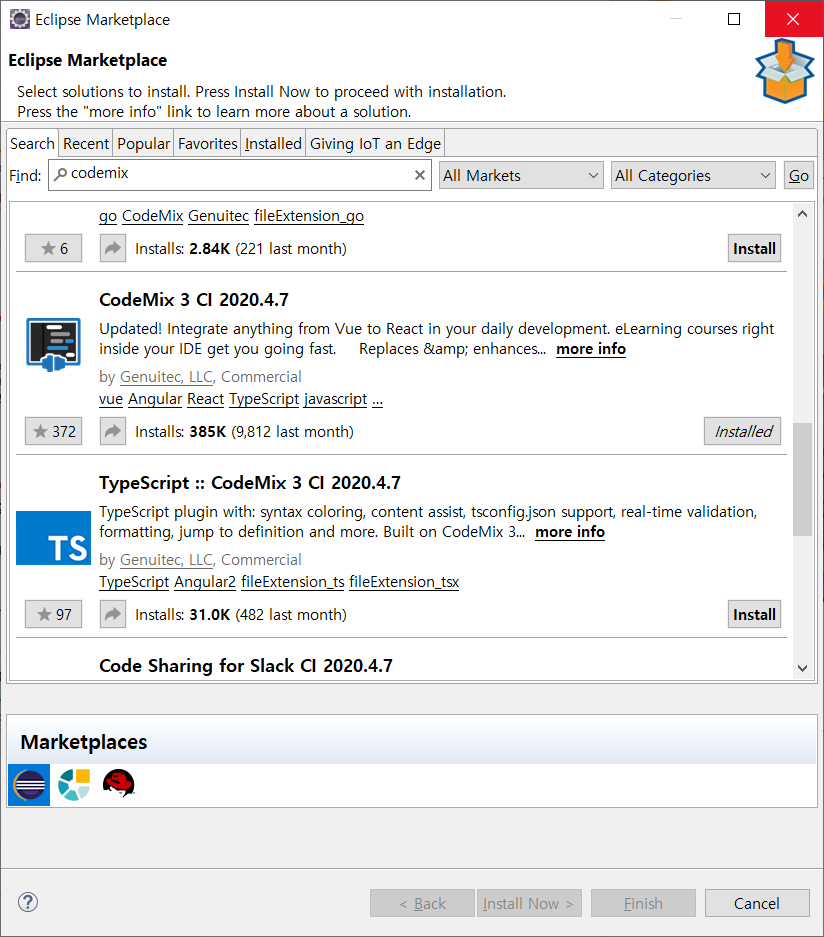Click the Cancel button
Screen dimensions: 824x937
point(757,904)
